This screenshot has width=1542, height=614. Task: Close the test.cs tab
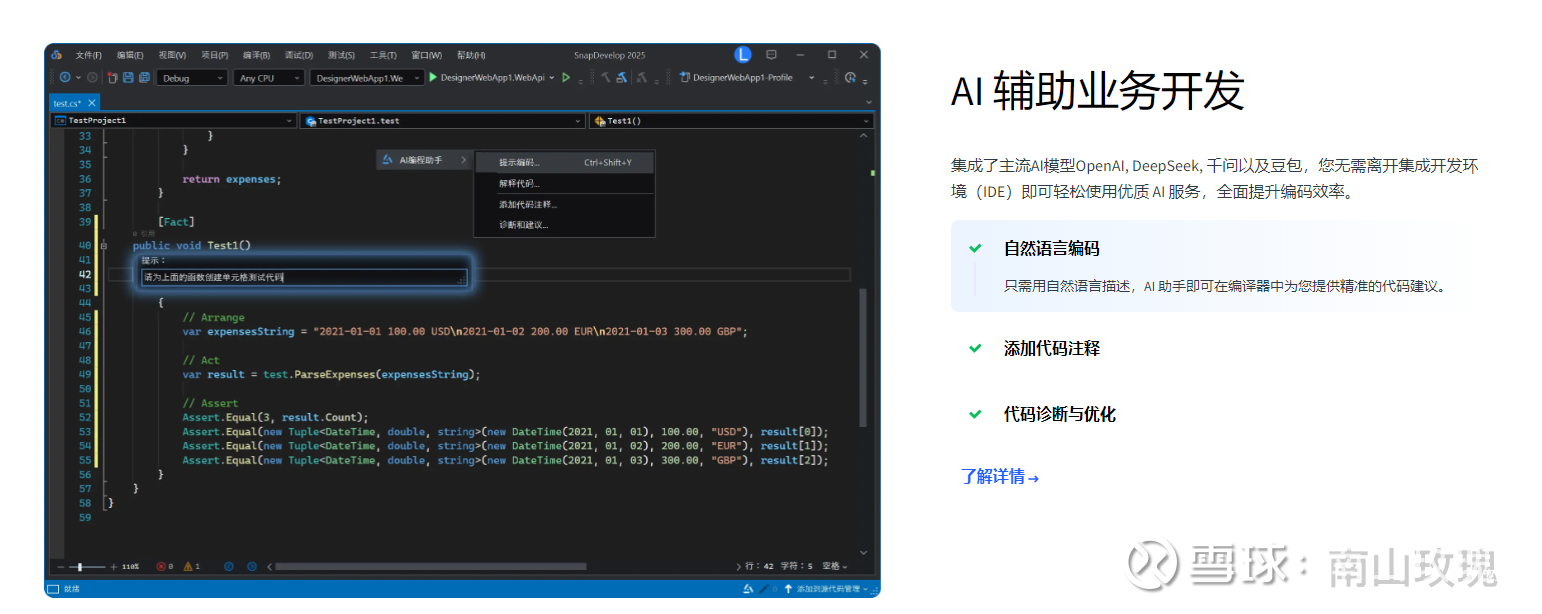(x=92, y=102)
